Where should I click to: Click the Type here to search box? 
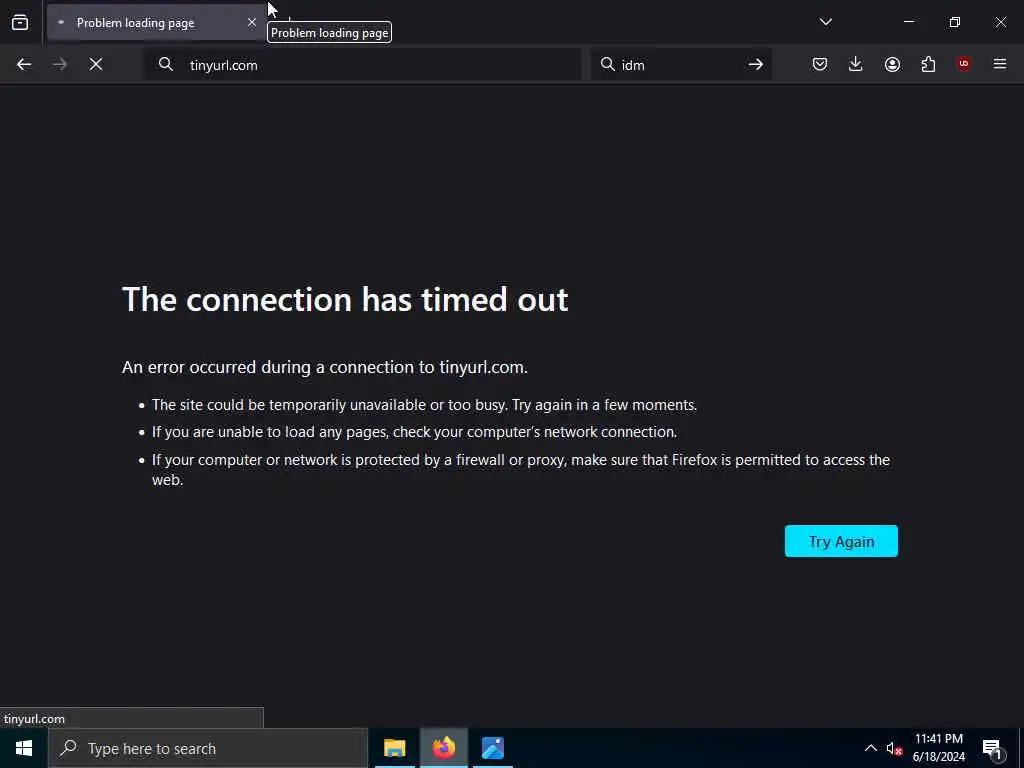(x=208, y=748)
